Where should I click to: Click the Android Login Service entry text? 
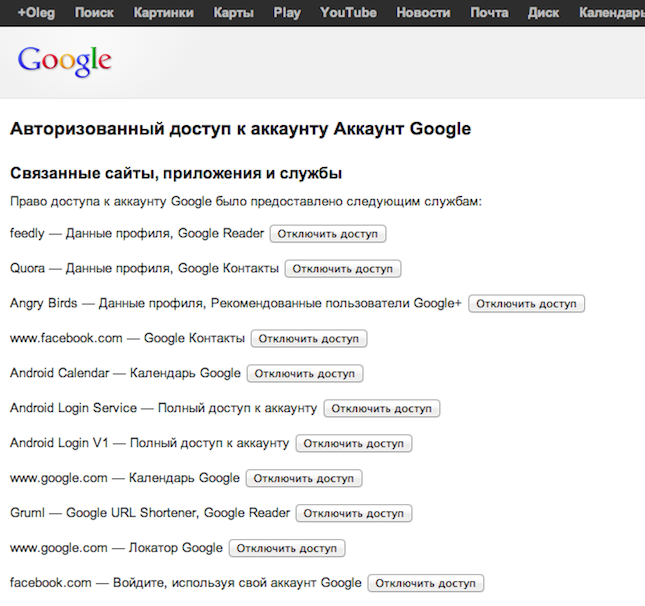click(x=163, y=408)
